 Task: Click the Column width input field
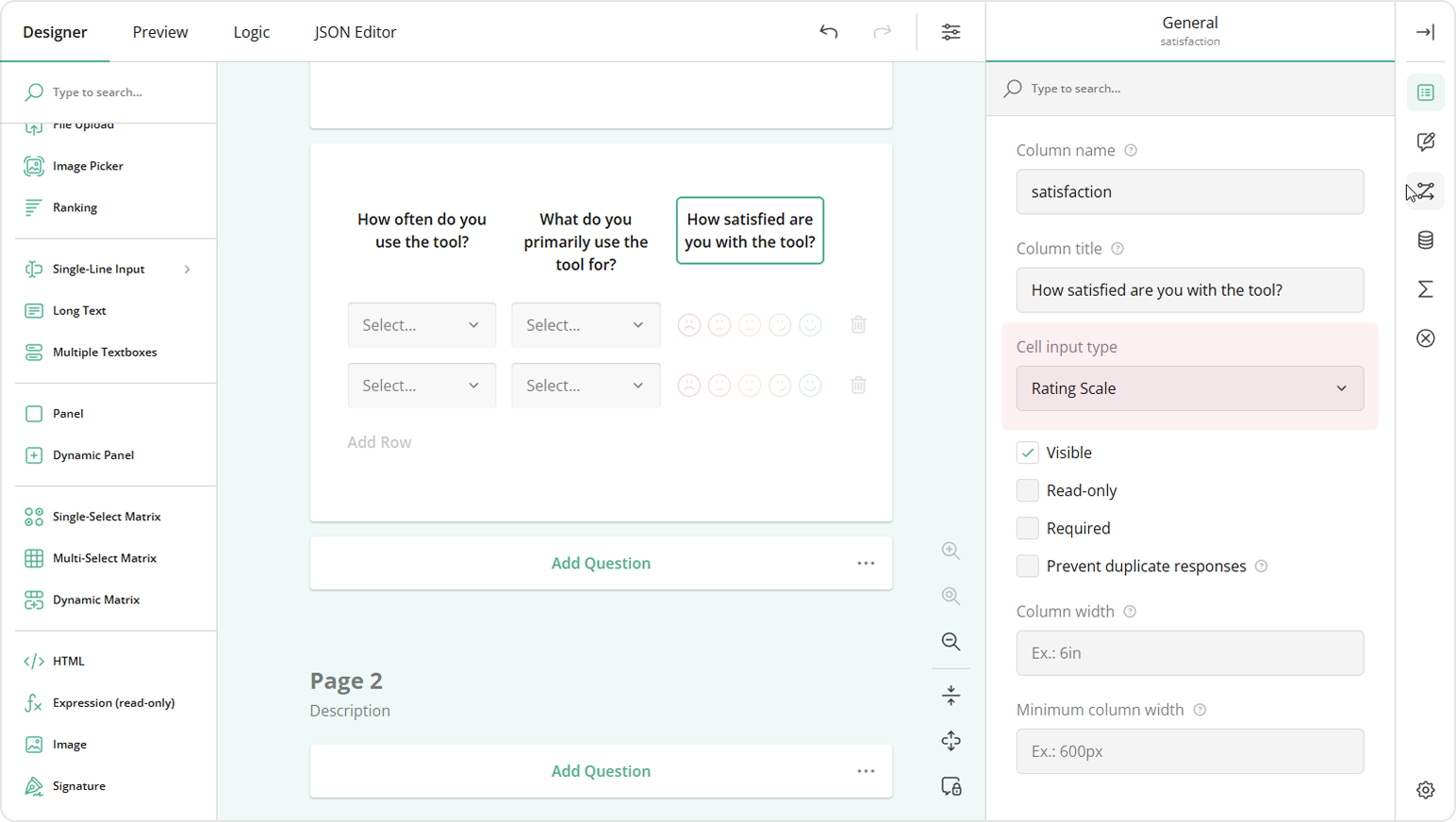click(1189, 653)
